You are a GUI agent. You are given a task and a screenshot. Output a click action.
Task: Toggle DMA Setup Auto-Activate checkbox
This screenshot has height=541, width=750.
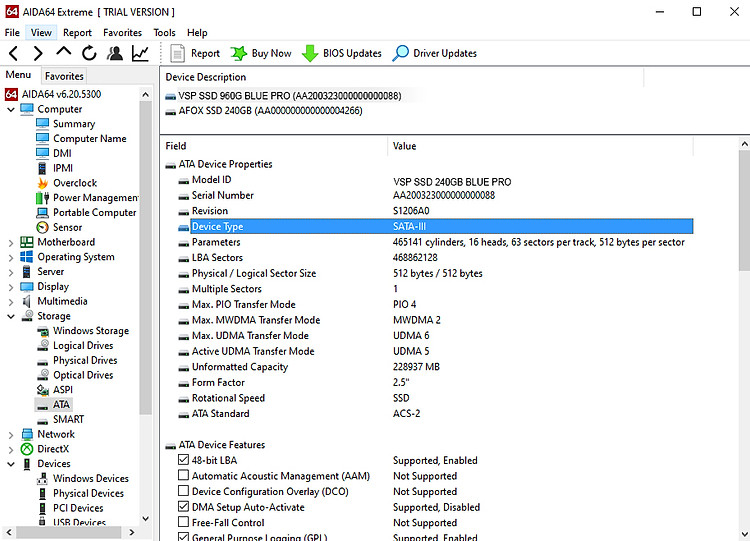click(183, 506)
